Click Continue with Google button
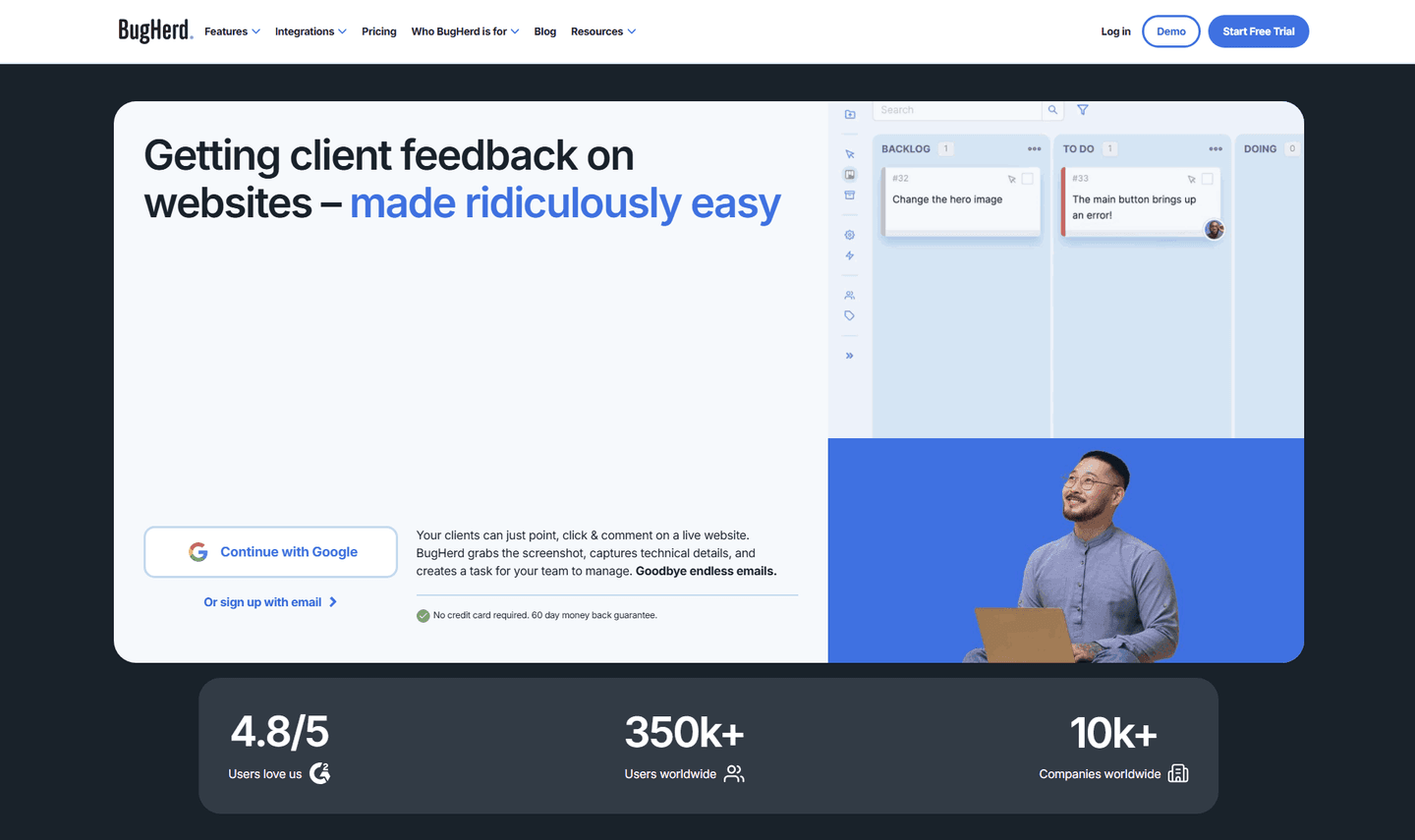The image size is (1415, 840). tap(271, 552)
